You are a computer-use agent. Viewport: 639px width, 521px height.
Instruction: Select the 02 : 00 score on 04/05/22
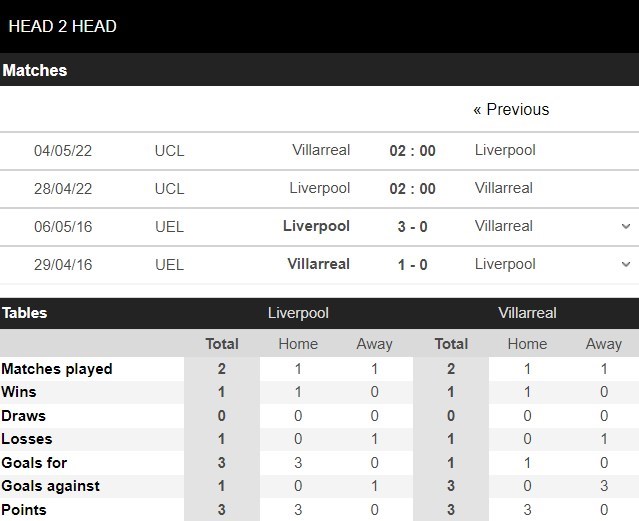[x=412, y=151]
